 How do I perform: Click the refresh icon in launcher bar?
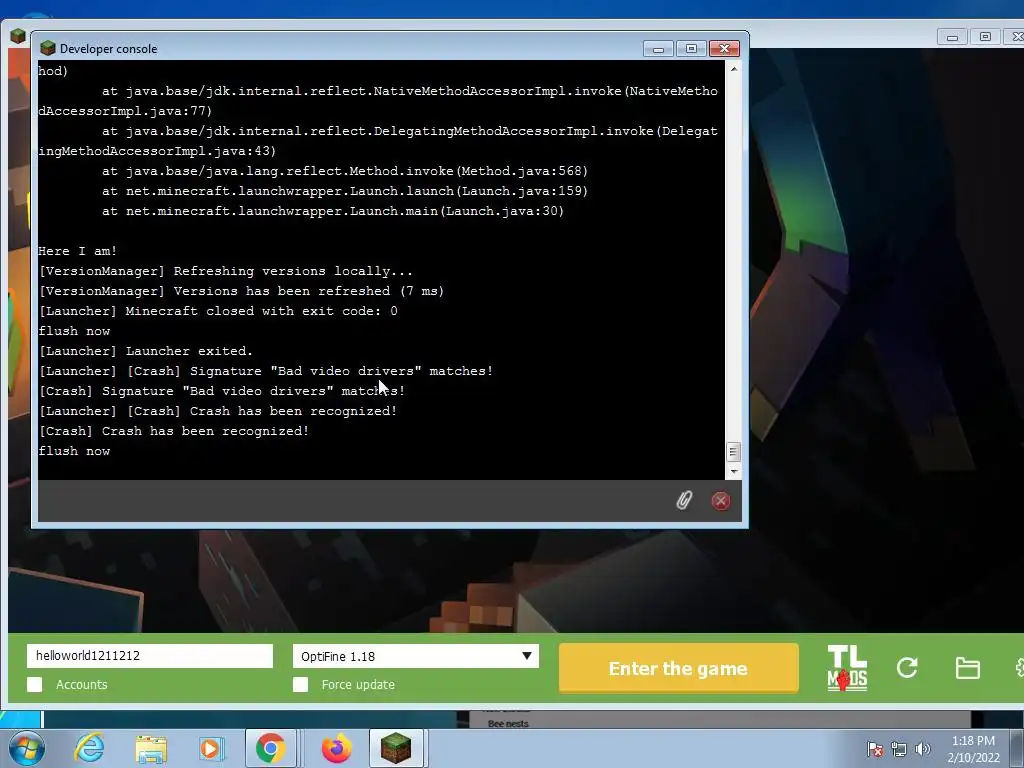point(907,667)
